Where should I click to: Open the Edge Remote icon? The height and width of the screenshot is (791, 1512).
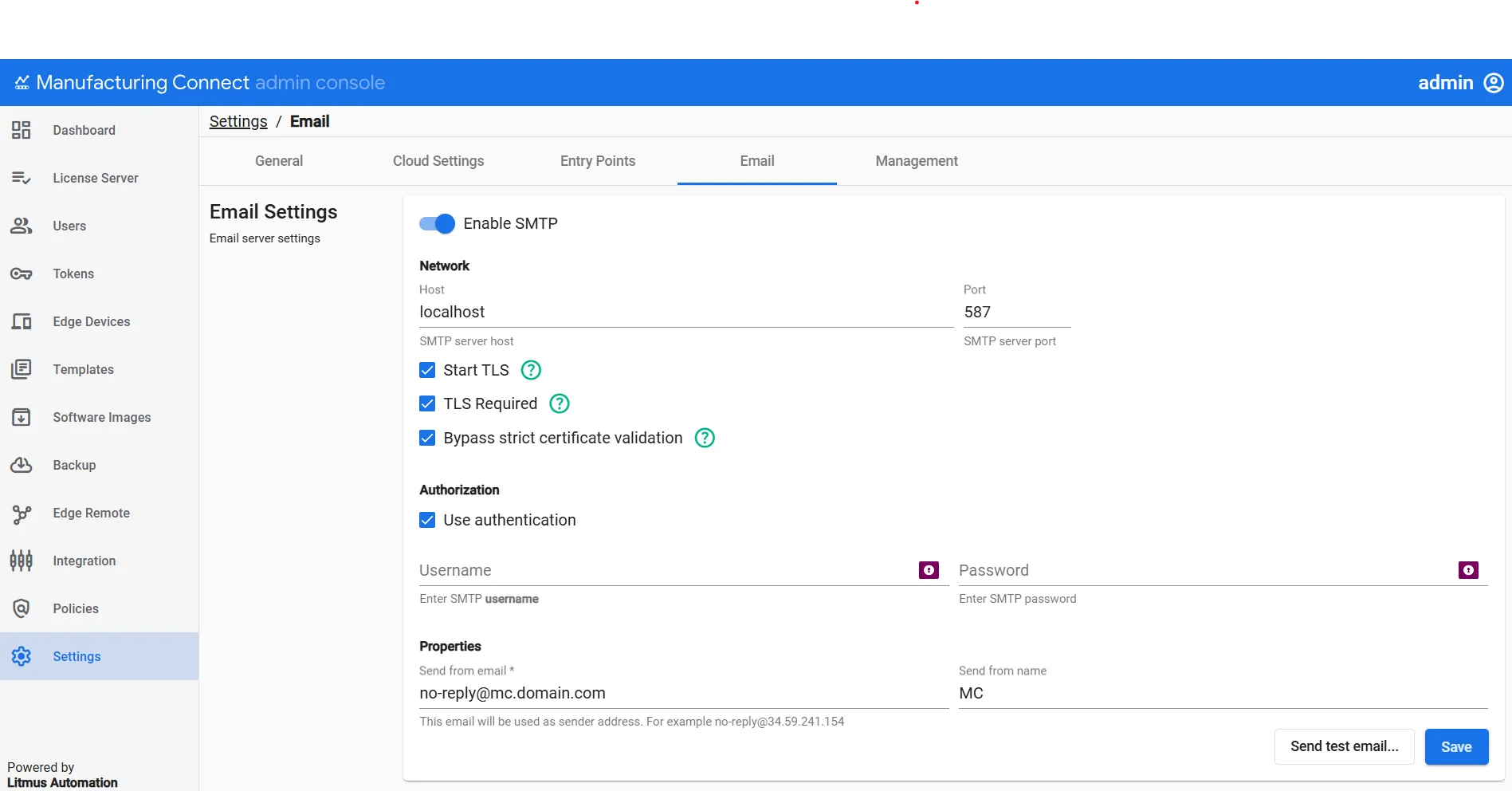(22, 514)
